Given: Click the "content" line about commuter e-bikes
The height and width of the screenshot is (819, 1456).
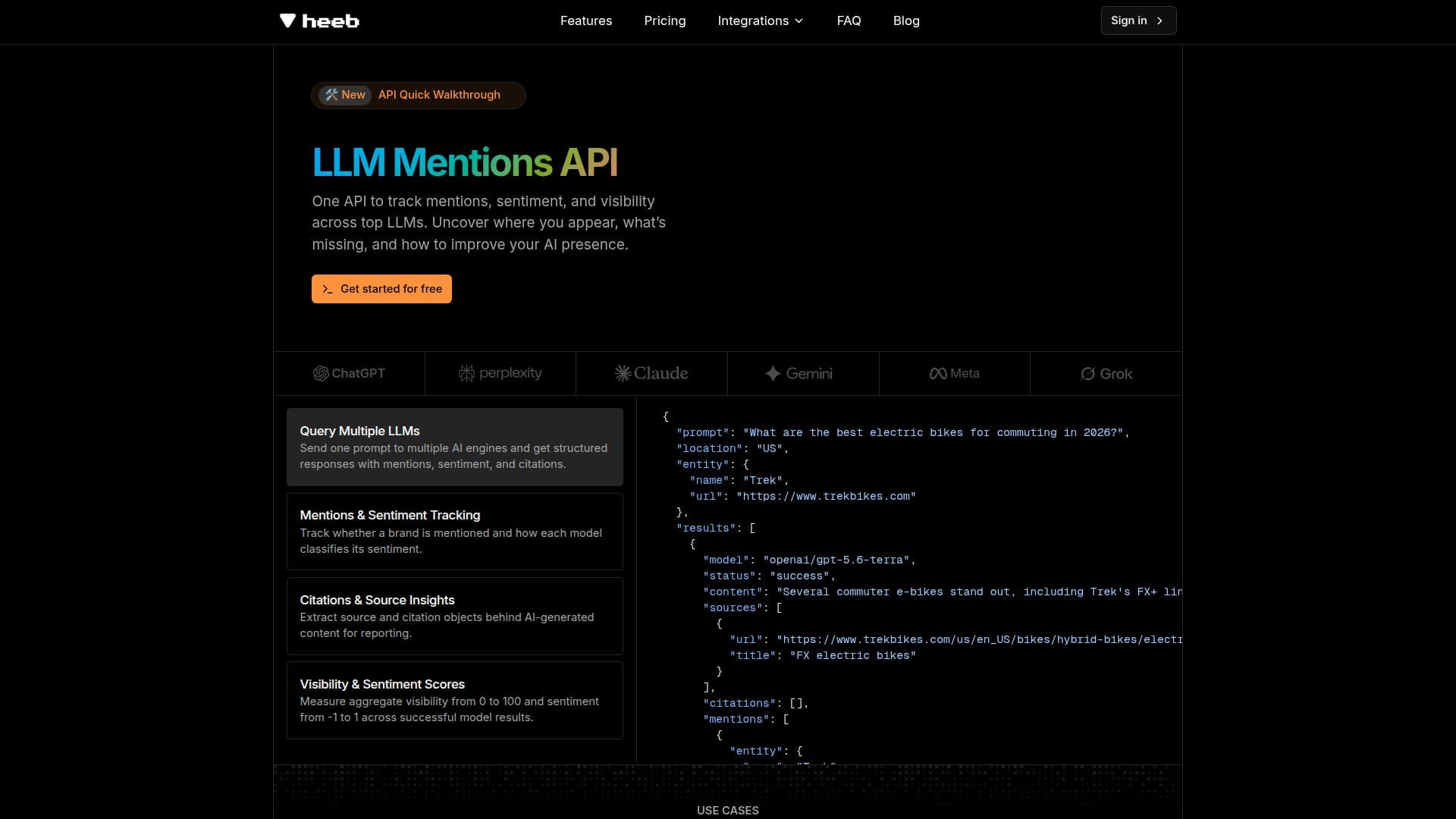Looking at the screenshot, I should tap(943, 591).
